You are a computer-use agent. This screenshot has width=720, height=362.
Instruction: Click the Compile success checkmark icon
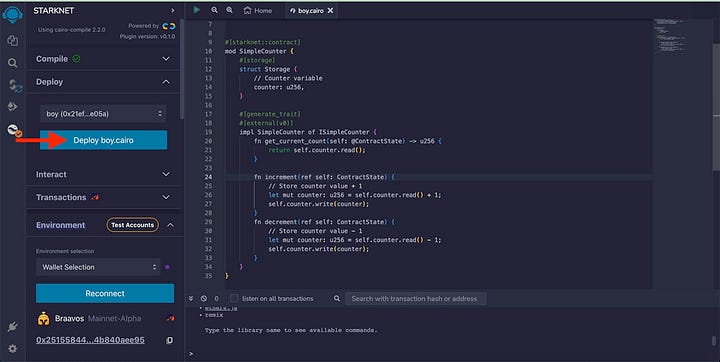click(76, 59)
